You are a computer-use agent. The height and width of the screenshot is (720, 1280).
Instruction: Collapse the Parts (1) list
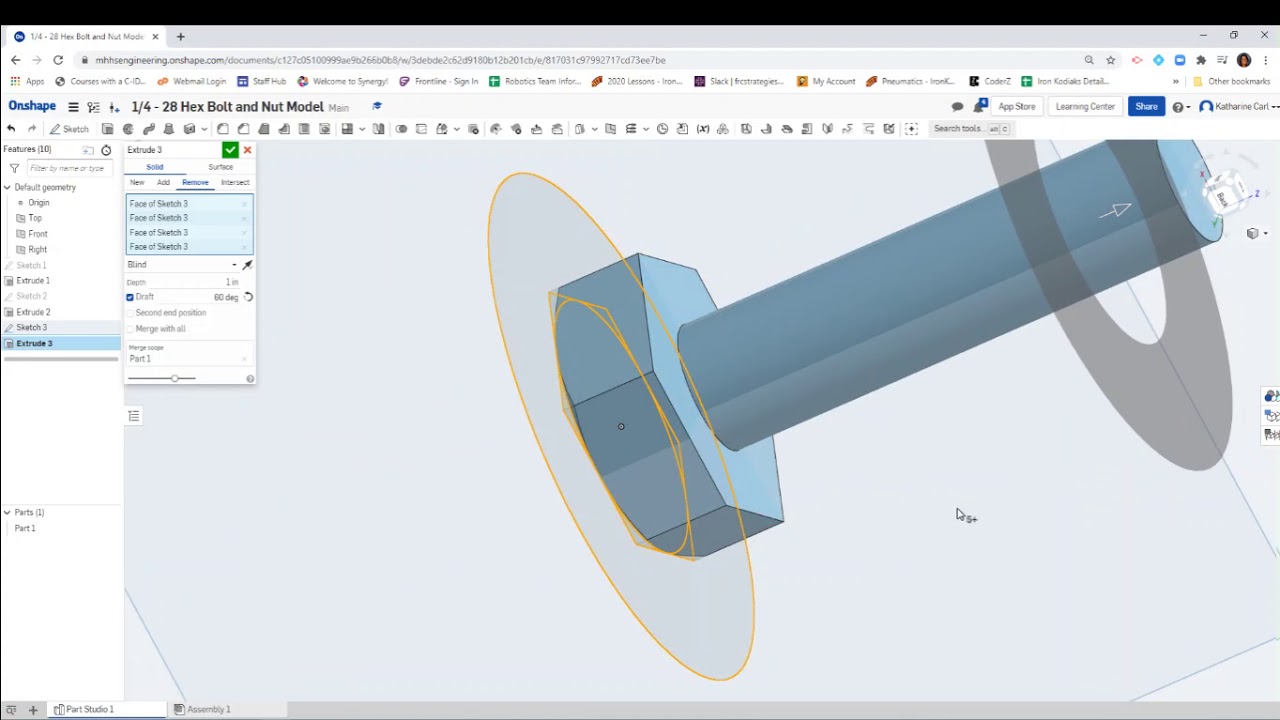(x=7, y=513)
